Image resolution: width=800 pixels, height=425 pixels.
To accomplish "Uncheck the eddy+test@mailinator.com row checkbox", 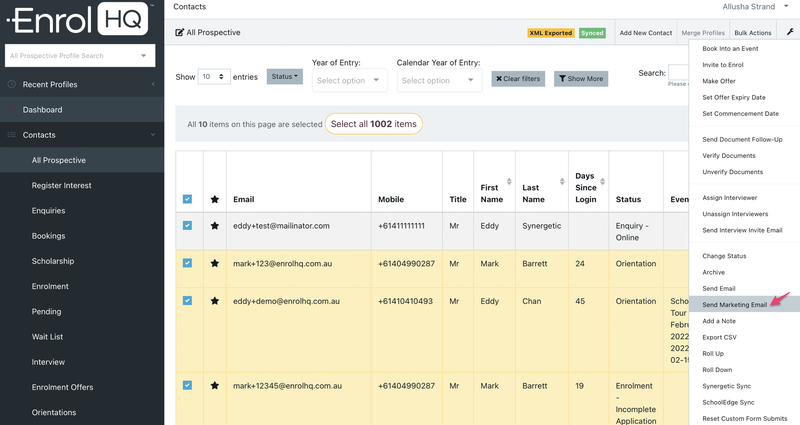I will 188,226.
